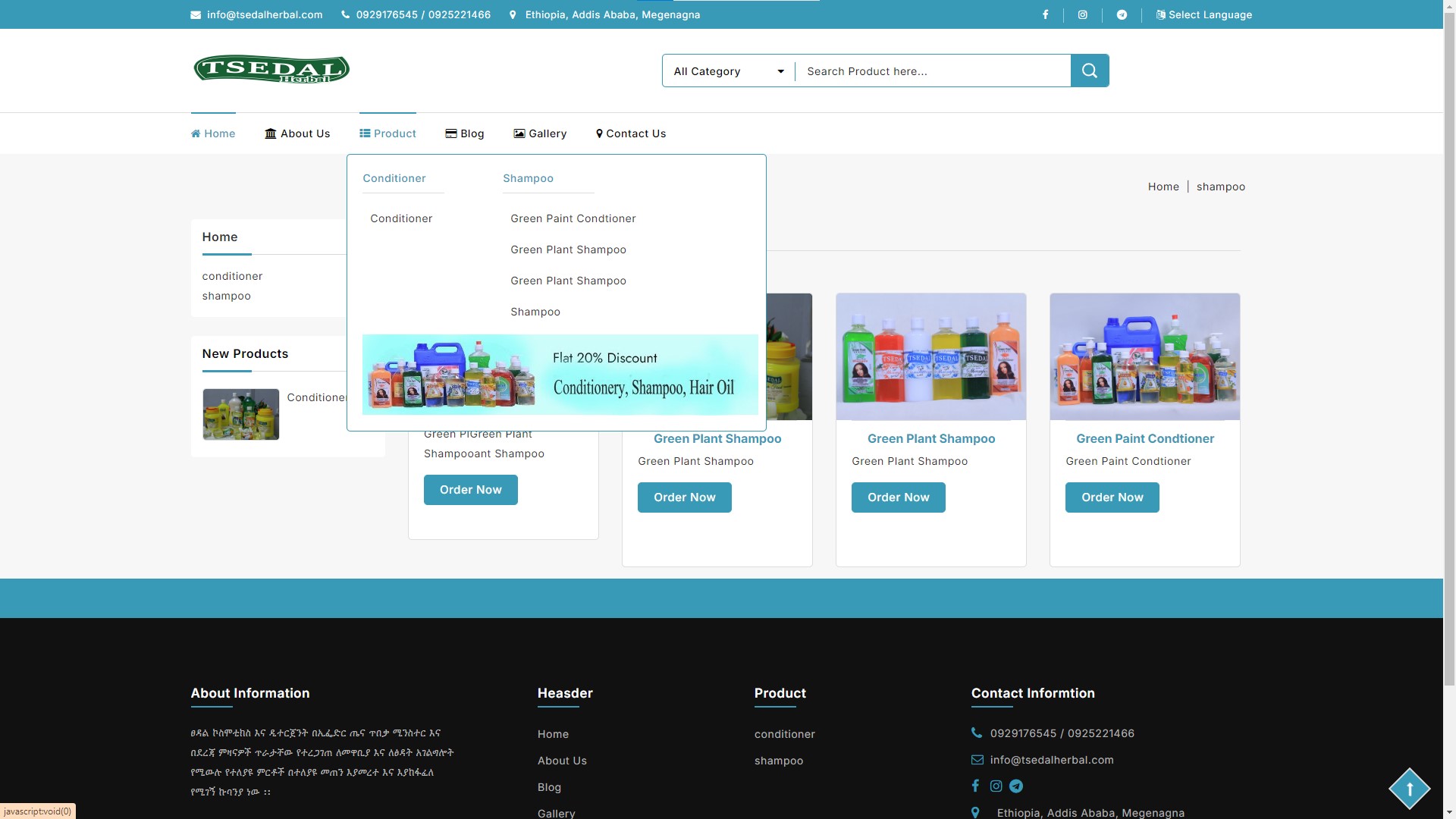Open the Product menu dropdown

click(388, 133)
